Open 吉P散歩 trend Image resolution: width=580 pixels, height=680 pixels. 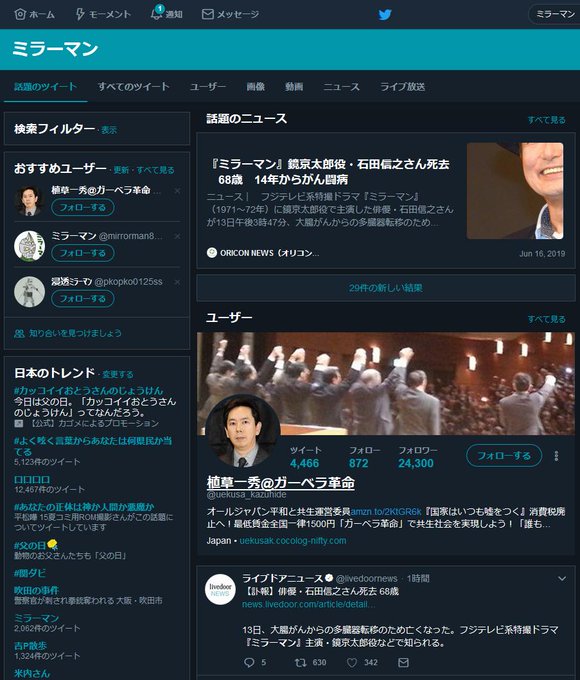pyautogui.click(x=30, y=646)
